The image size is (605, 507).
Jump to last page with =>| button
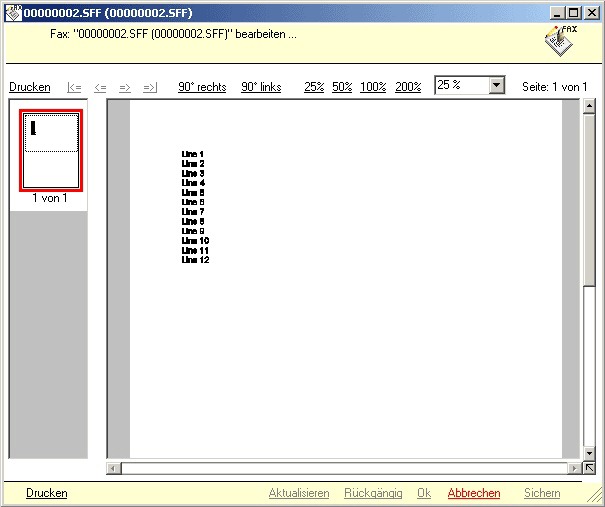click(x=150, y=87)
